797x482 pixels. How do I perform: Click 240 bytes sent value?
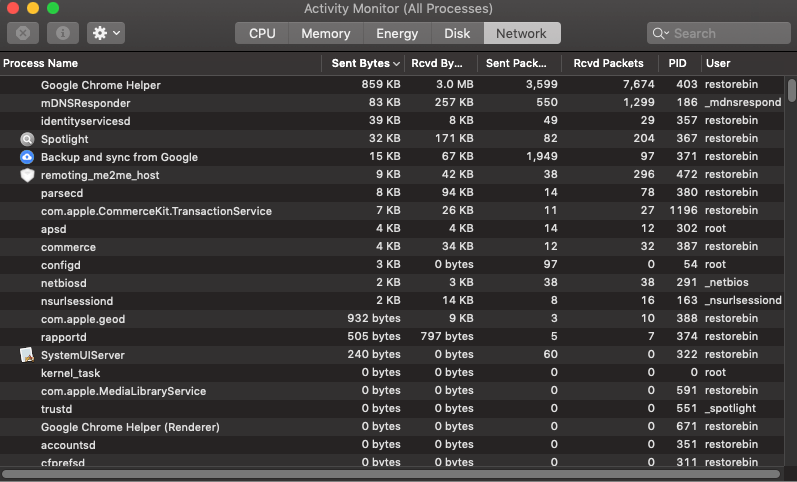coord(374,354)
